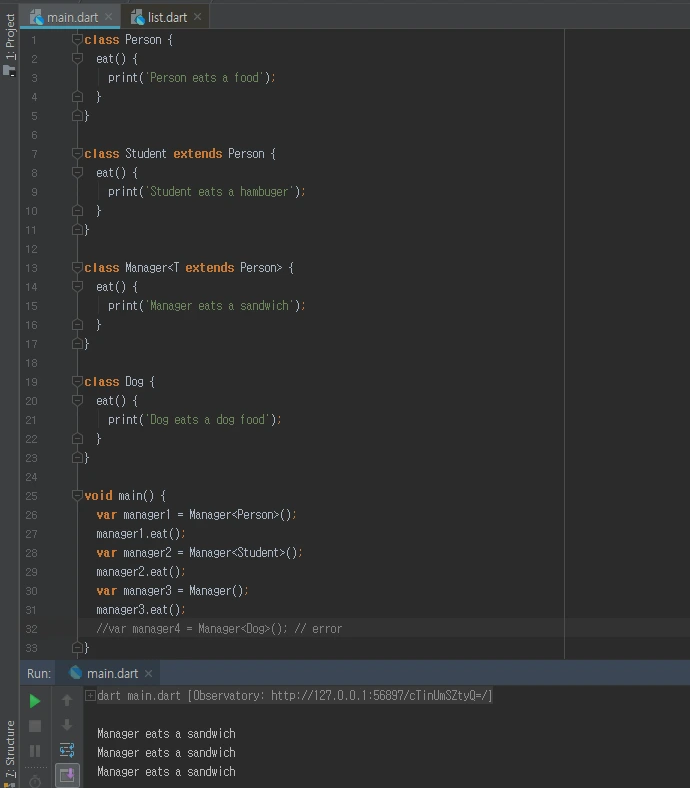Screen dimensions: 690x788
Task: Click 'Manager eats a sandwich' string in editor
Action: (219, 306)
